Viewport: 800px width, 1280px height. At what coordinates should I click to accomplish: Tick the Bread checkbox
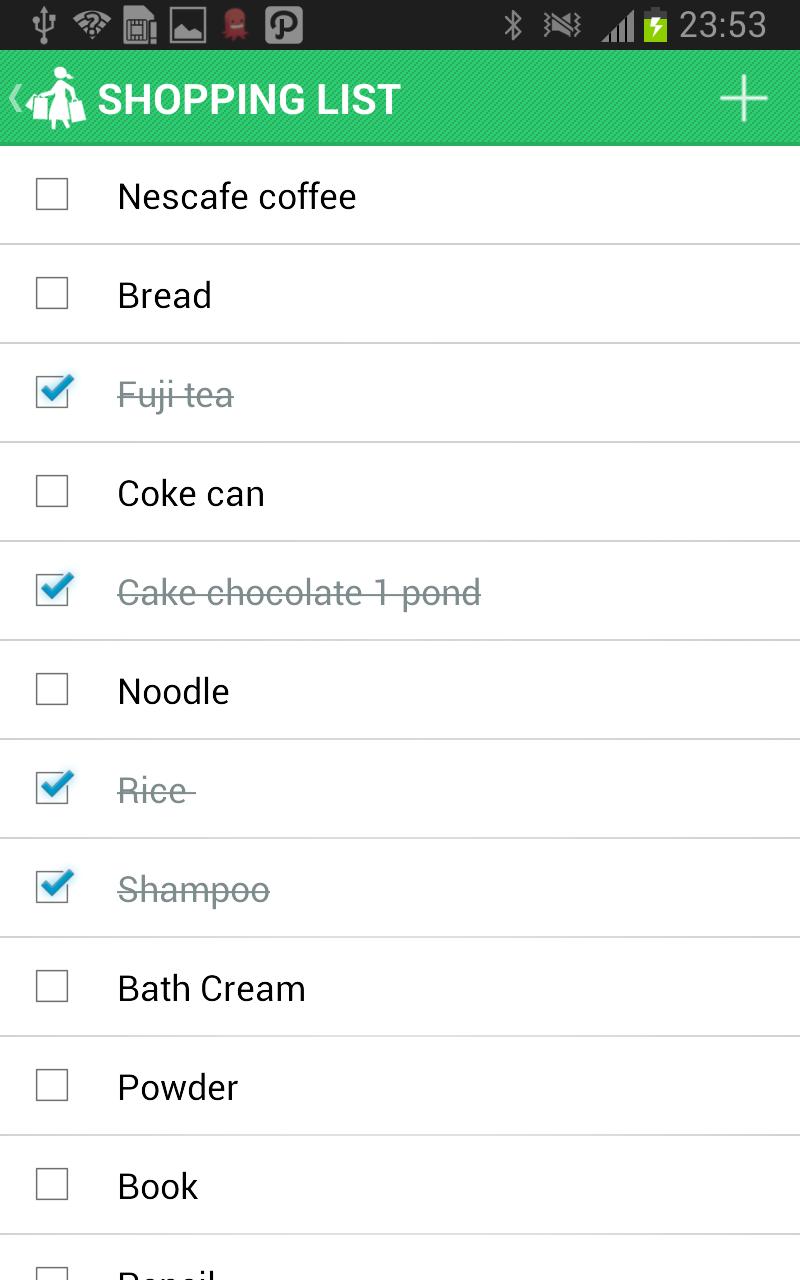(52, 293)
